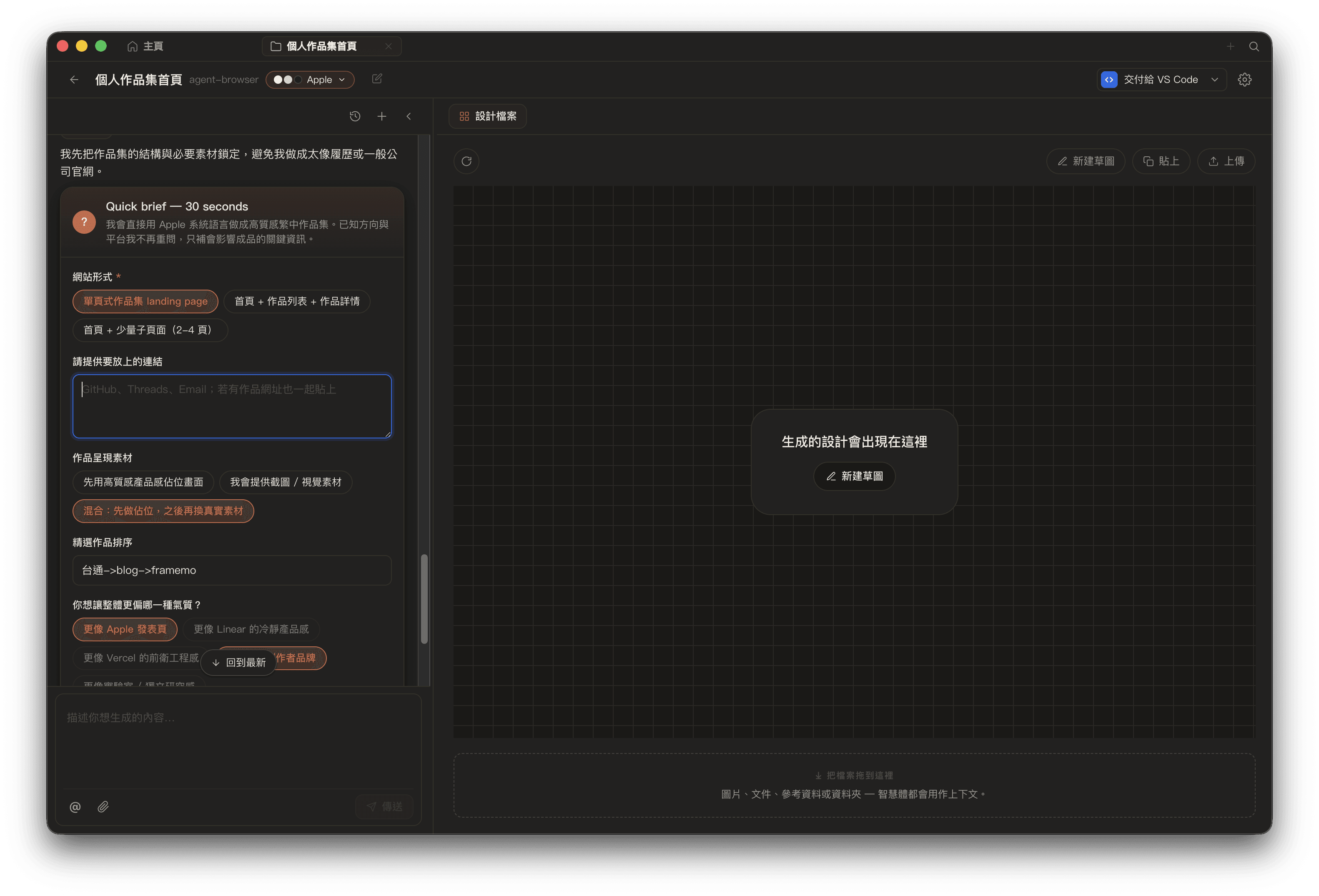Click the 傳送 send button
Image resolution: width=1319 pixels, height=896 pixels.
tap(384, 807)
